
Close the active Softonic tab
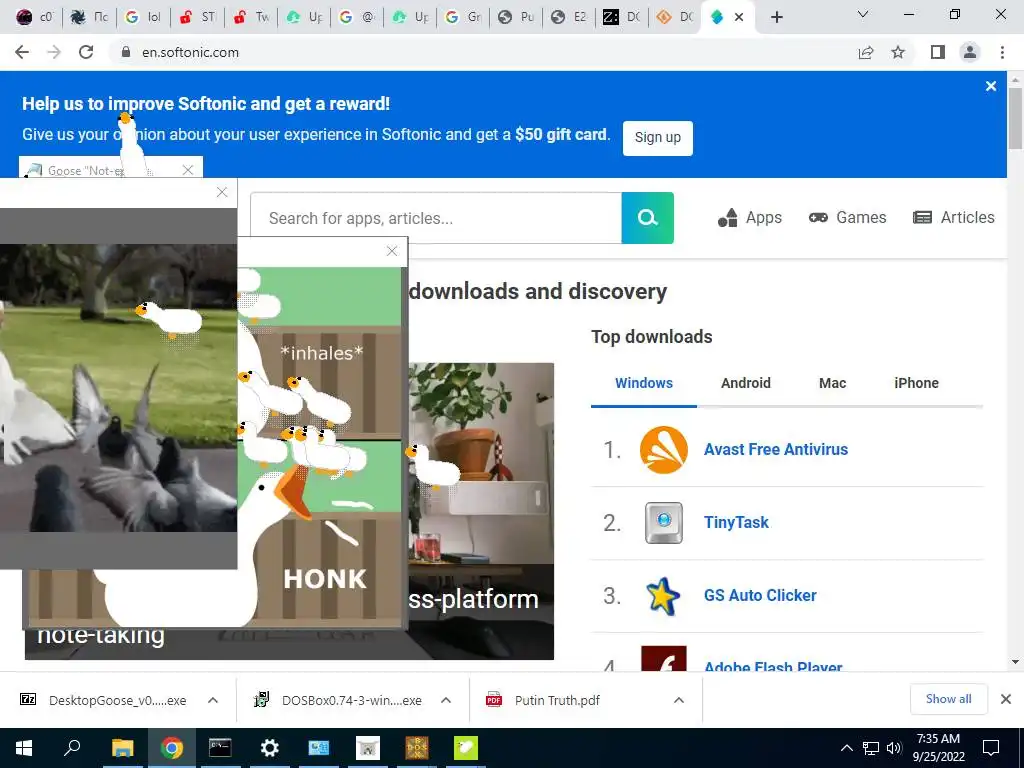pos(739,17)
